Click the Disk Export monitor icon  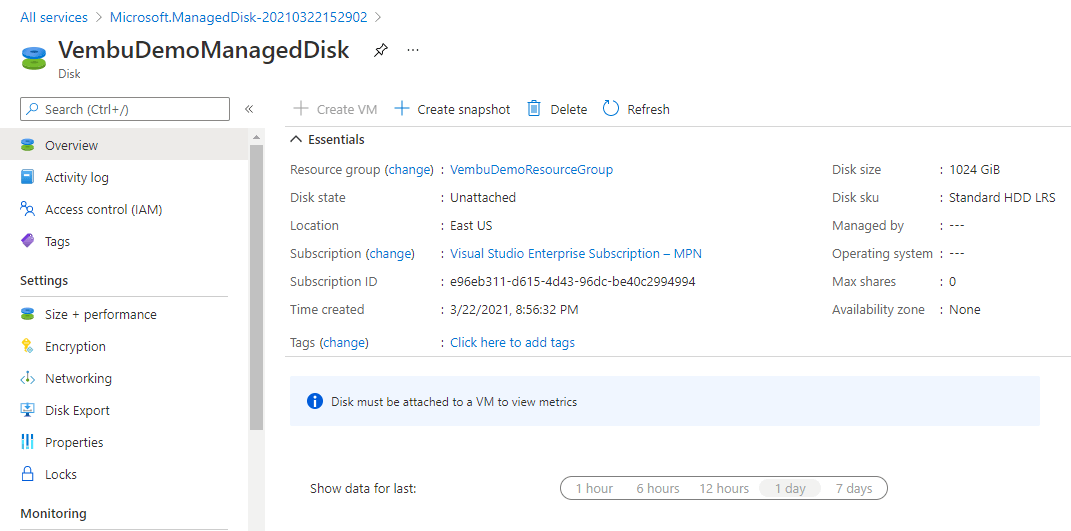pos(27,410)
